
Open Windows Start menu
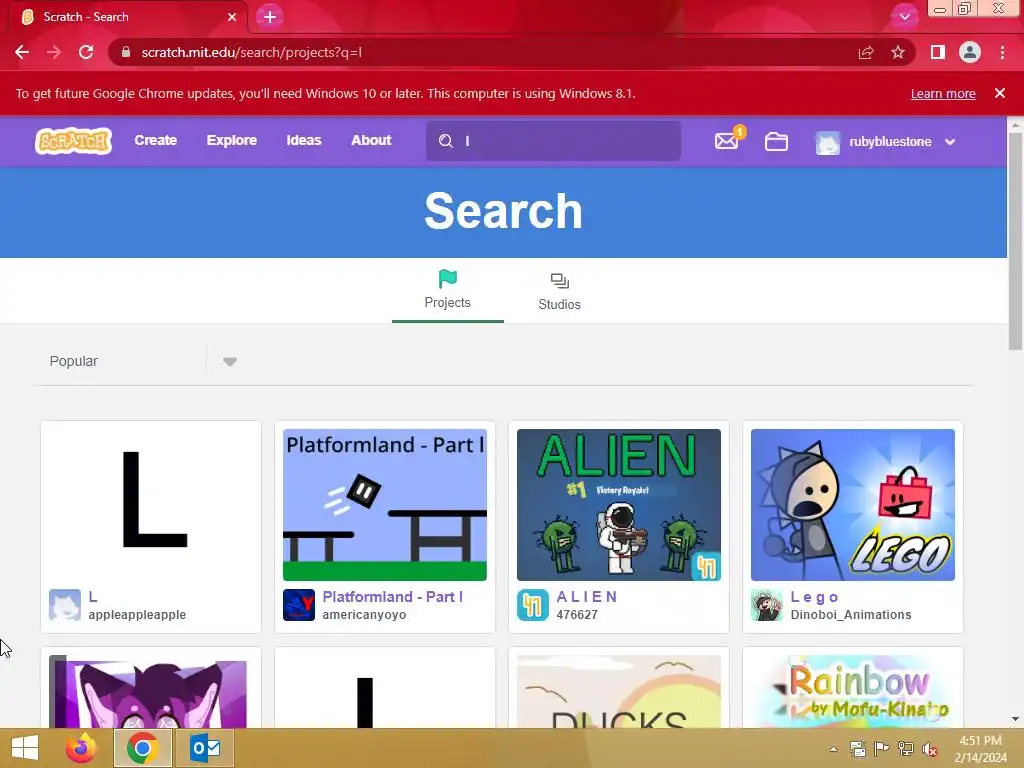pos(25,748)
